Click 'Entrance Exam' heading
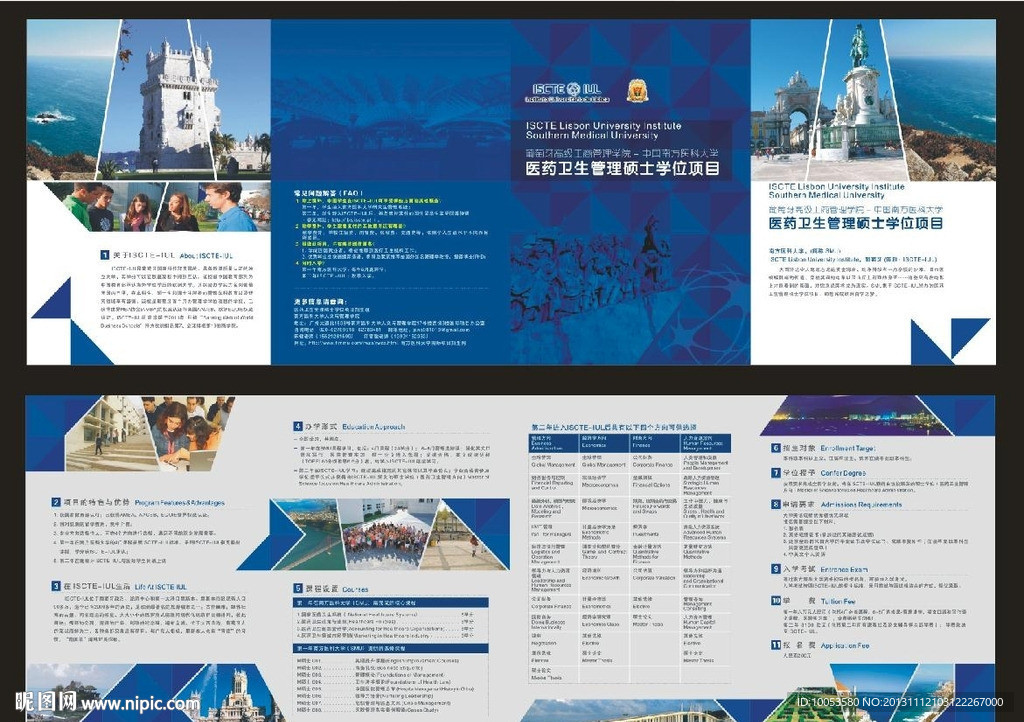Screen dimensions: 1024x722 (x=844, y=569)
